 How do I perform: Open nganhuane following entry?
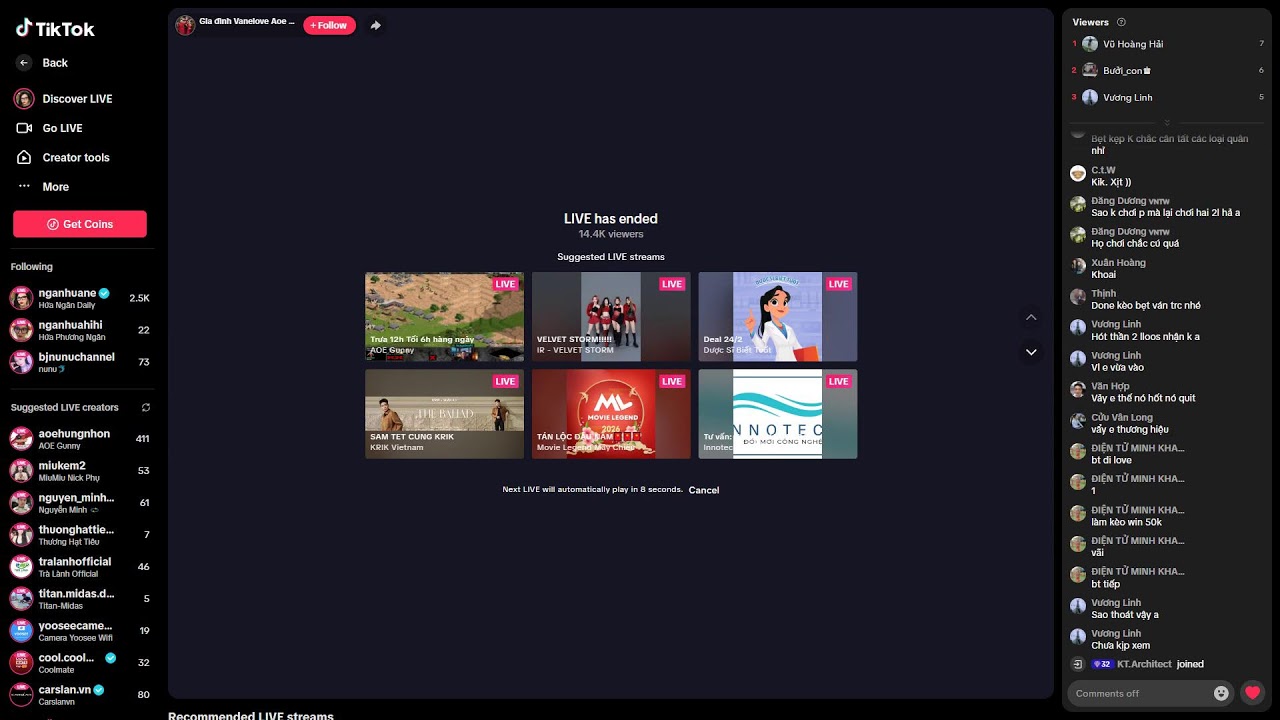click(80, 298)
